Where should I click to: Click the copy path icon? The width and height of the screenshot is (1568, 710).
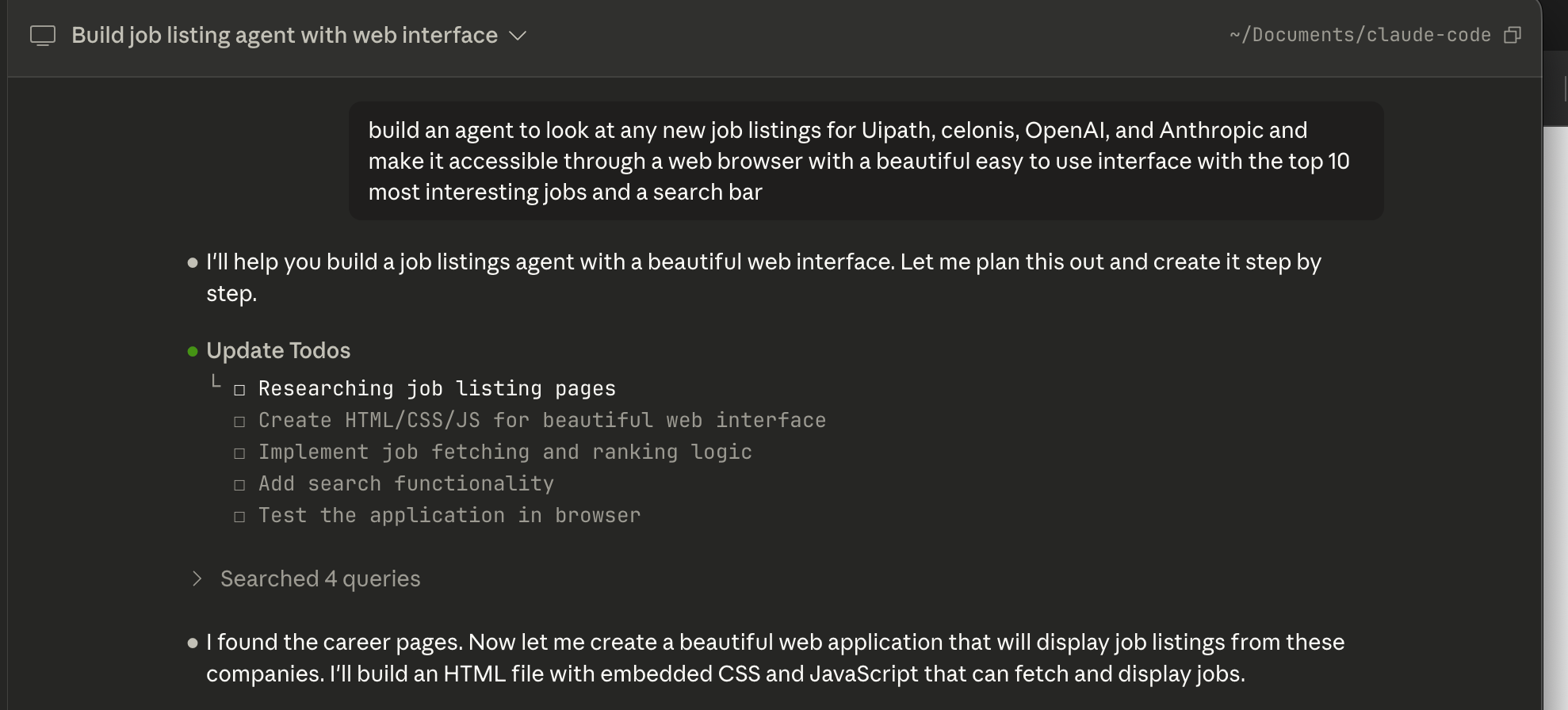(x=1513, y=35)
